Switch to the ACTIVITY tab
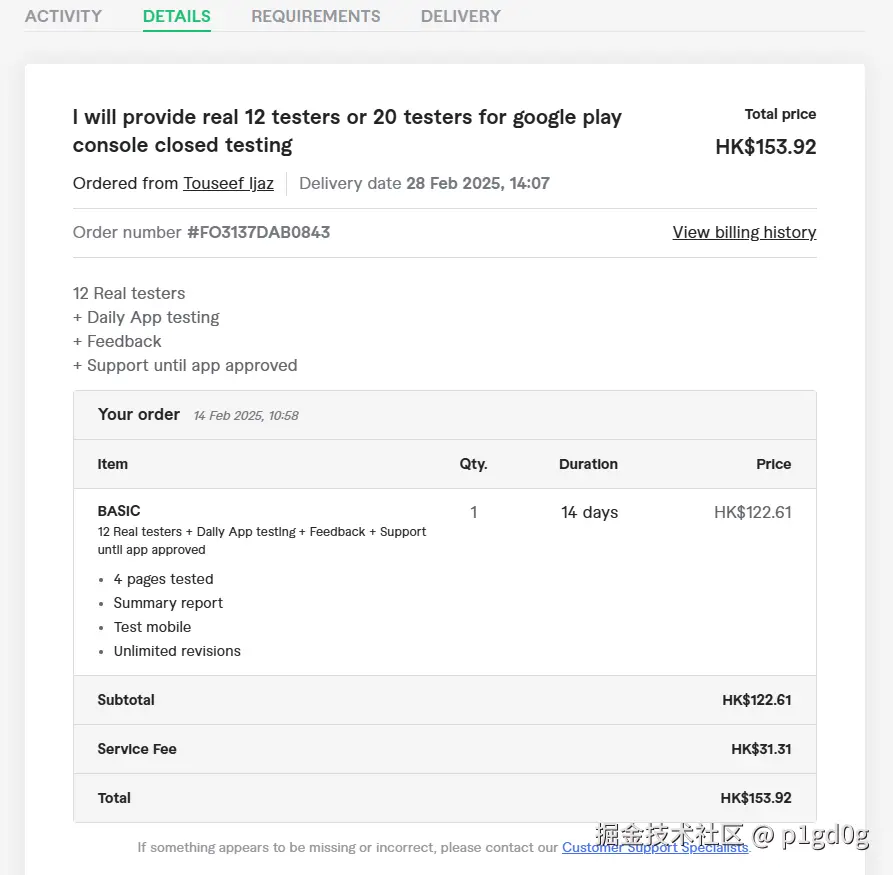 (x=63, y=16)
